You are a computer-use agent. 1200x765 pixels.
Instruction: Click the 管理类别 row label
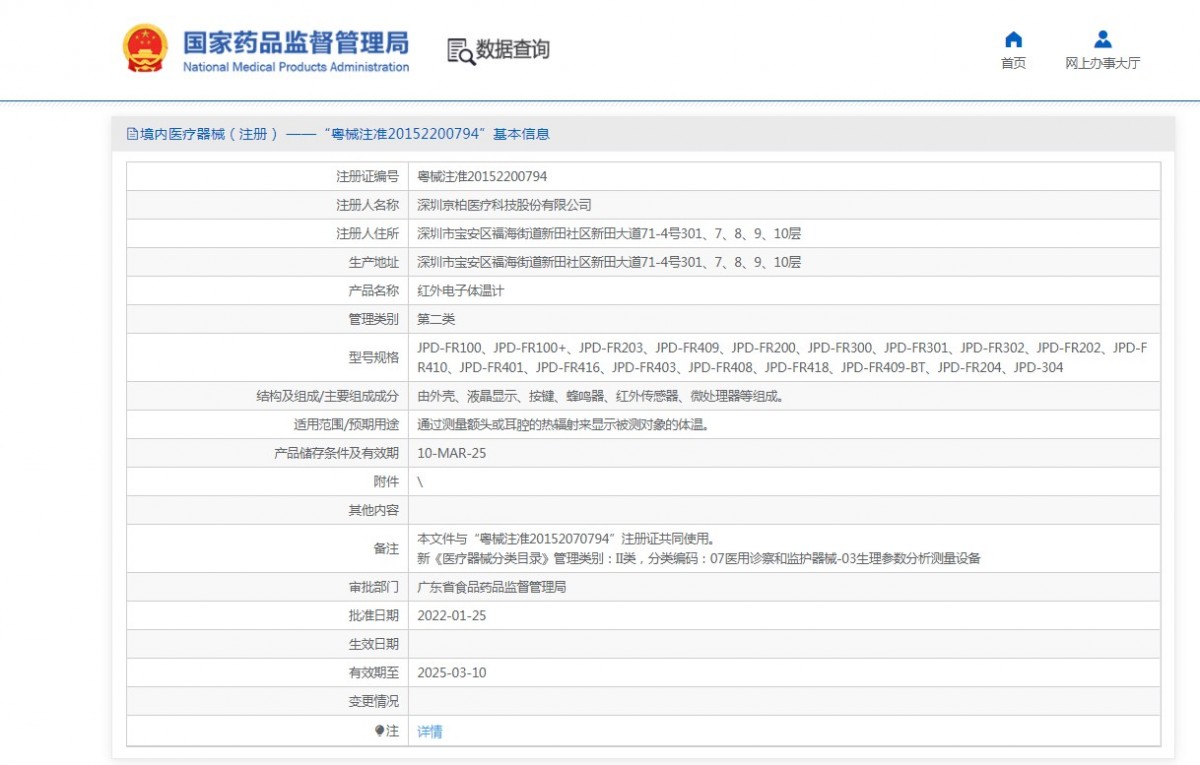click(373, 319)
